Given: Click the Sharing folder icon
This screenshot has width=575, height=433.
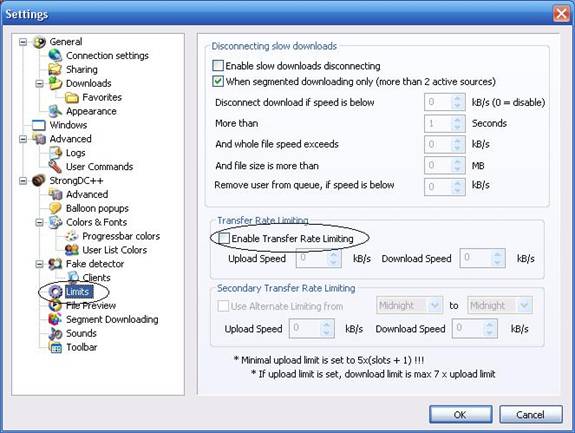Looking at the screenshot, I should point(55,69).
